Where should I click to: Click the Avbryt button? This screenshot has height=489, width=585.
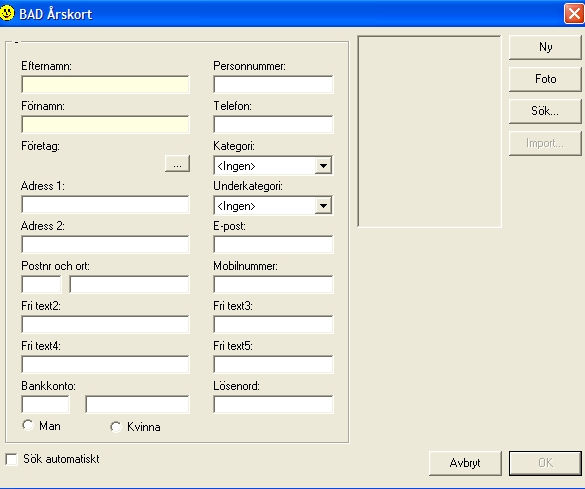click(465, 463)
